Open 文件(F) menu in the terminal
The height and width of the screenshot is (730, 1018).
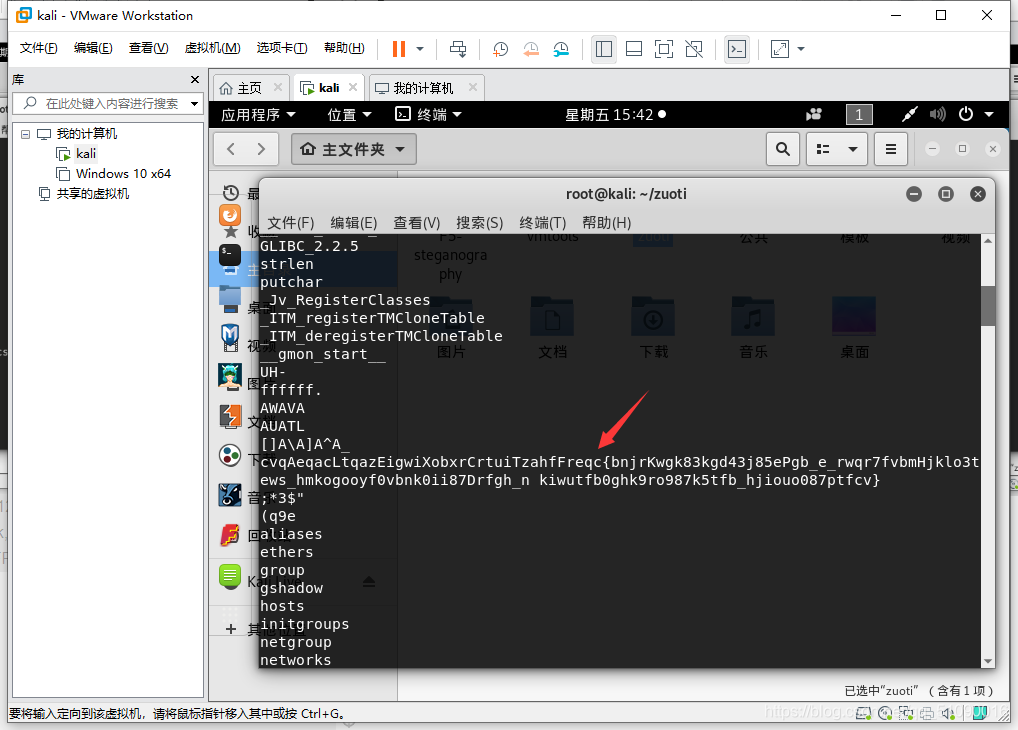(x=291, y=223)
